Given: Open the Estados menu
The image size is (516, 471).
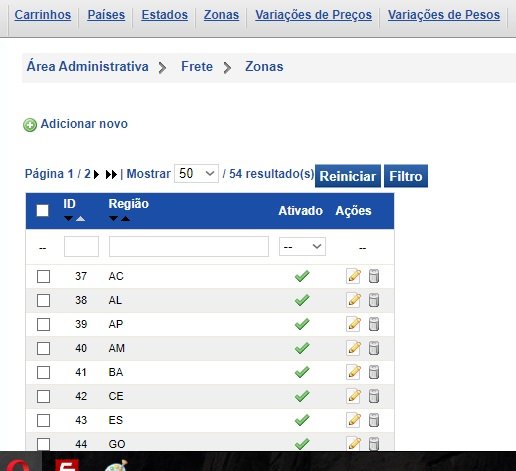Looking at the screenshot, I should (164, 15).
